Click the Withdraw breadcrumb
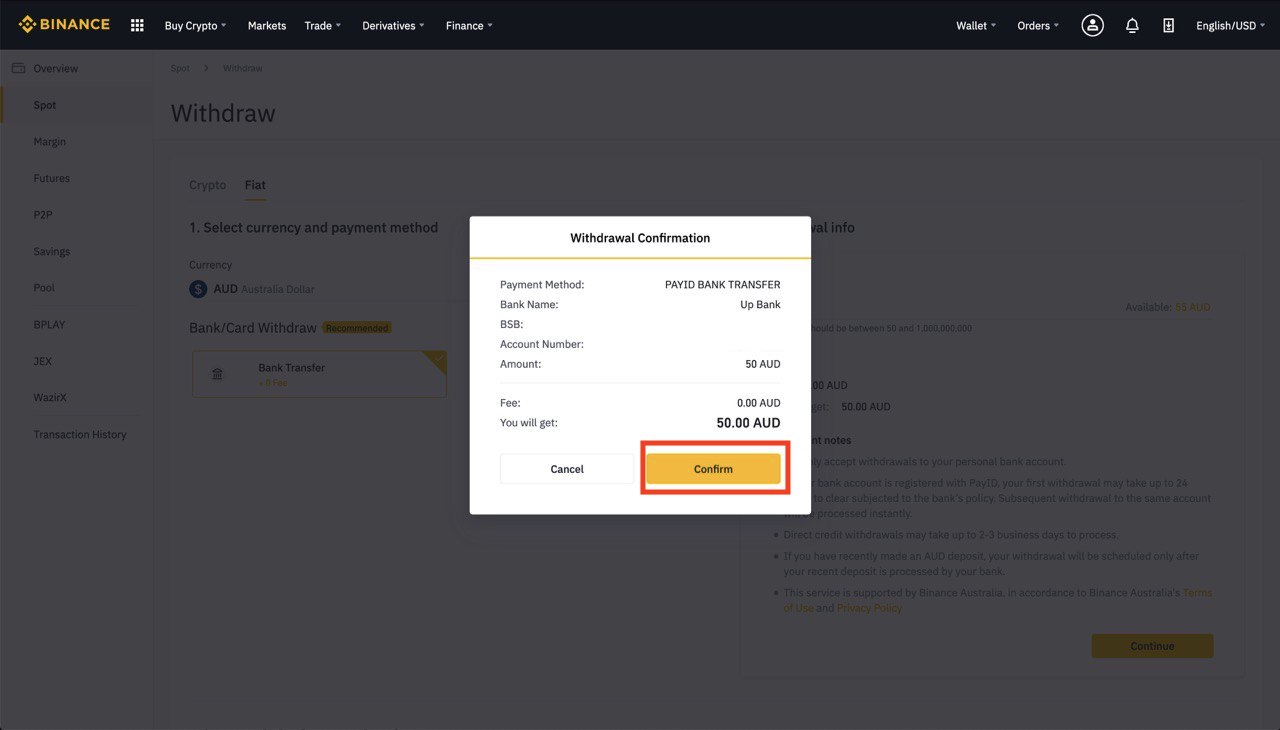Viewport: 1280px width, 730px height. [x=243, y=68]
